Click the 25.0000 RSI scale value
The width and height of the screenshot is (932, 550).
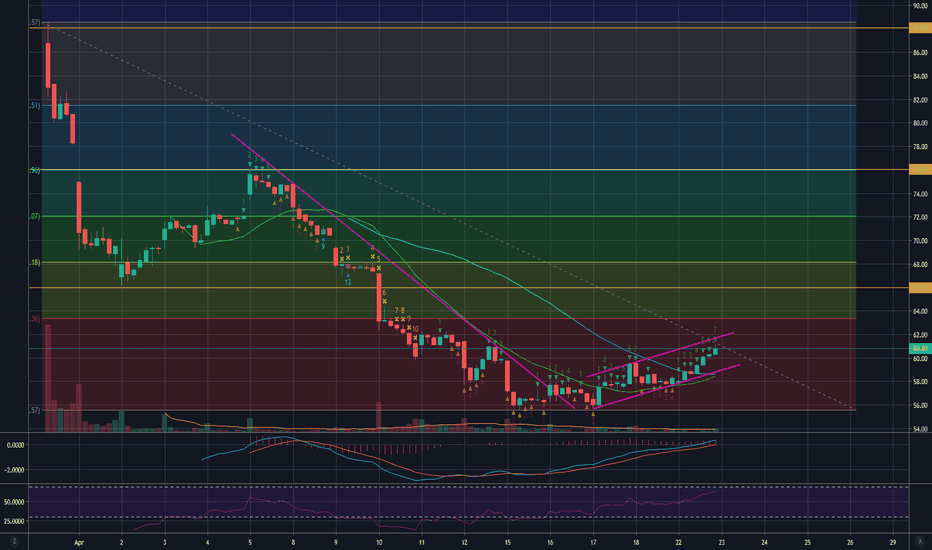coord(14,521)
